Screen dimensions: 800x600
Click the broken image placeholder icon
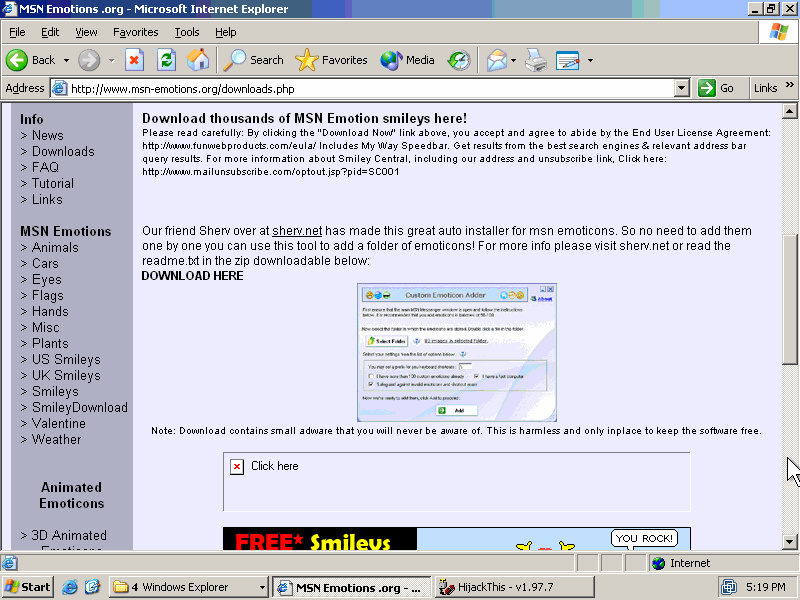[x=237, y=467]
